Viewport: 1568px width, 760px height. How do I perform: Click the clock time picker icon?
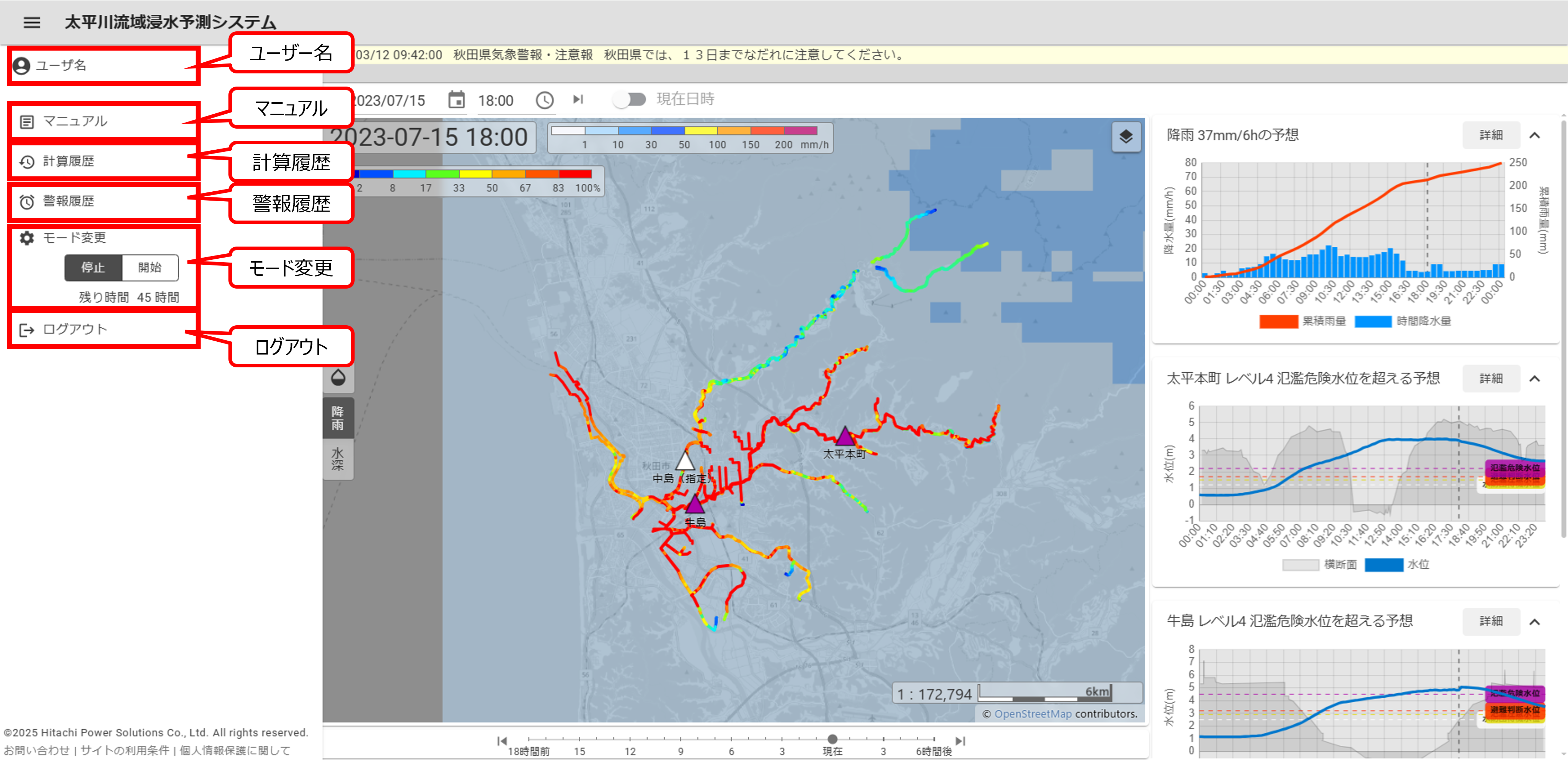(544, 100)
